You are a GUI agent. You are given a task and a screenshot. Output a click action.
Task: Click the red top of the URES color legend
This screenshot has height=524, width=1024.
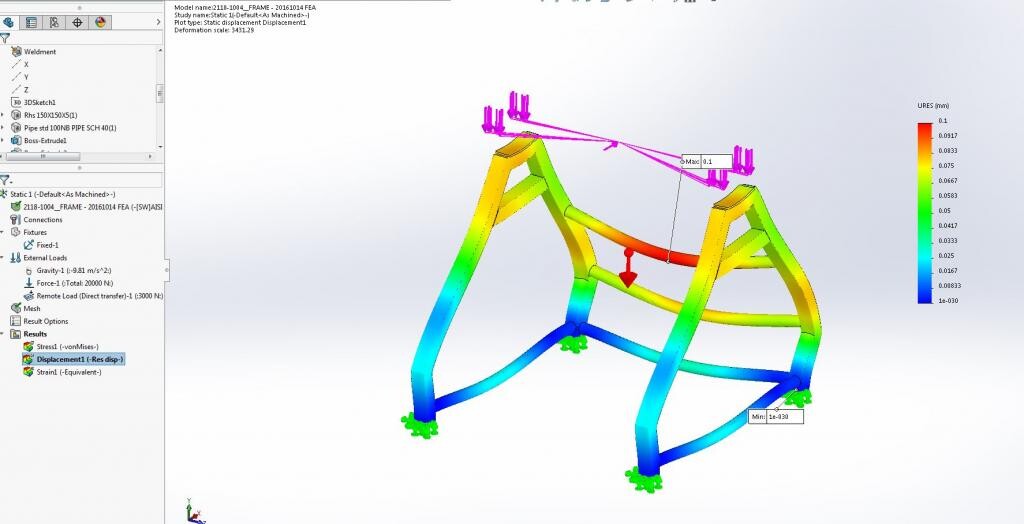click(924, 126)
